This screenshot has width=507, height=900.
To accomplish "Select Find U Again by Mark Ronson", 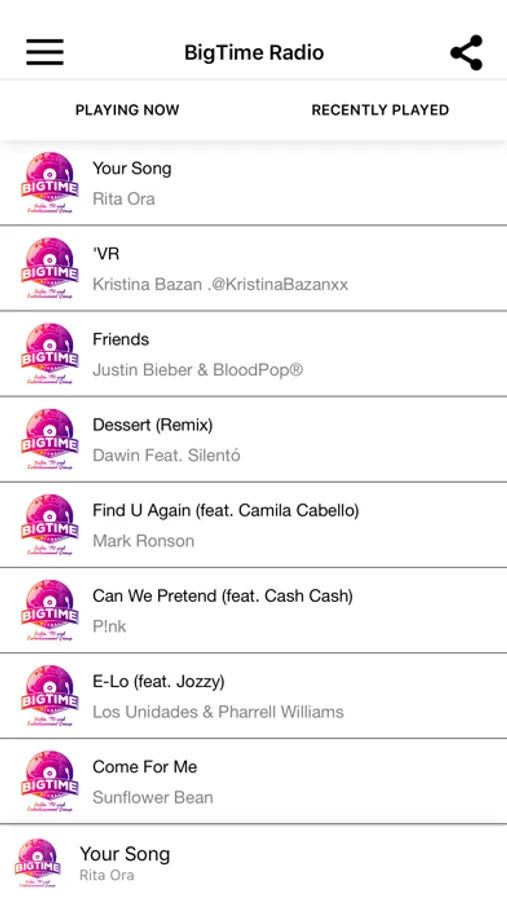I will (253, 525).
